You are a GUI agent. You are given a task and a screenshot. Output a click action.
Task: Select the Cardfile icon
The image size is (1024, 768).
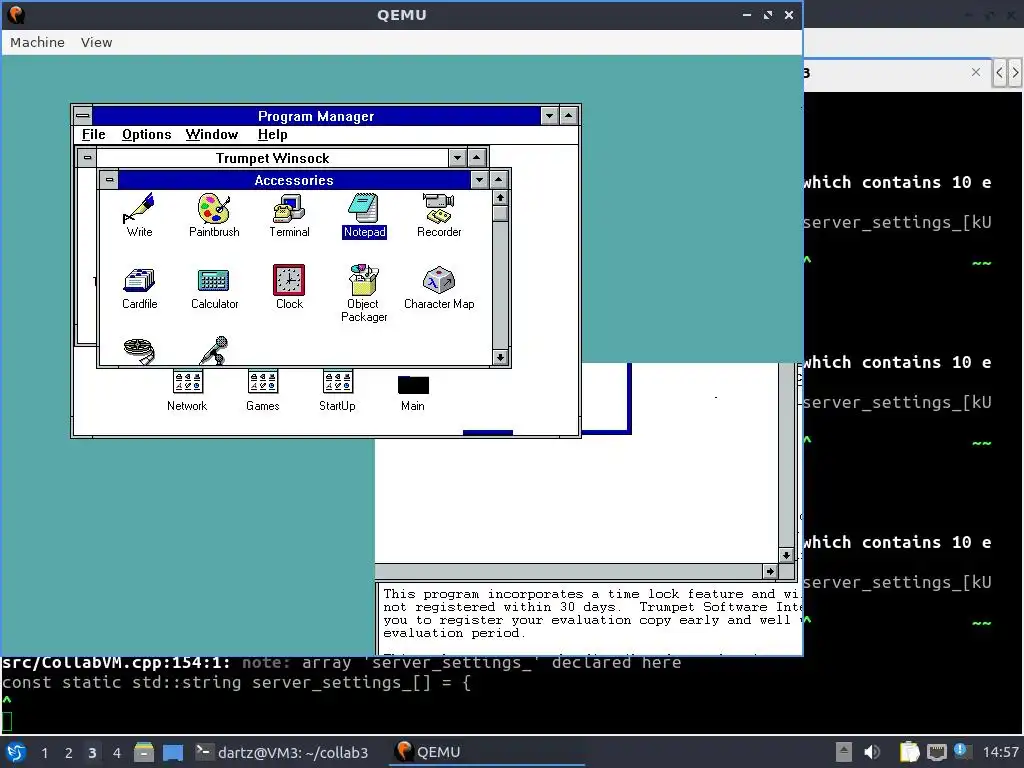pos(139,287)
